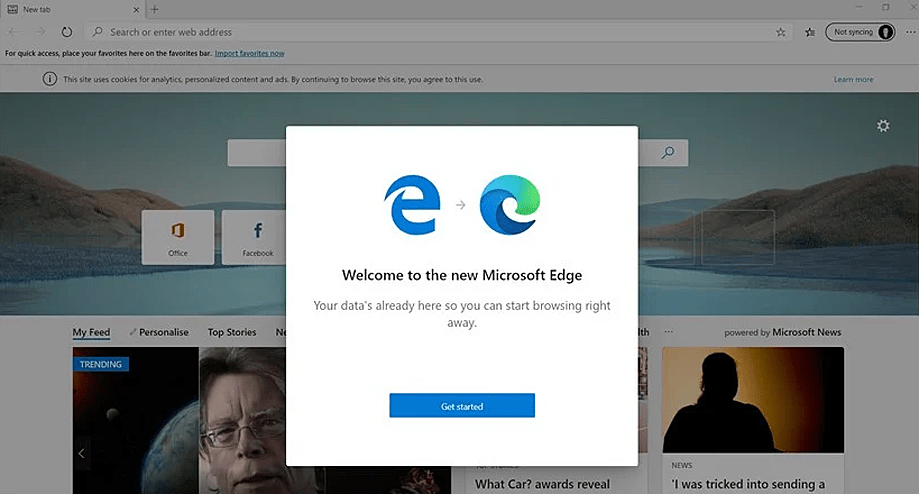The width and height of the screenshot is (919, 494).
Task: Open the Import favorites now link
Action: click(x=250, y=53)
